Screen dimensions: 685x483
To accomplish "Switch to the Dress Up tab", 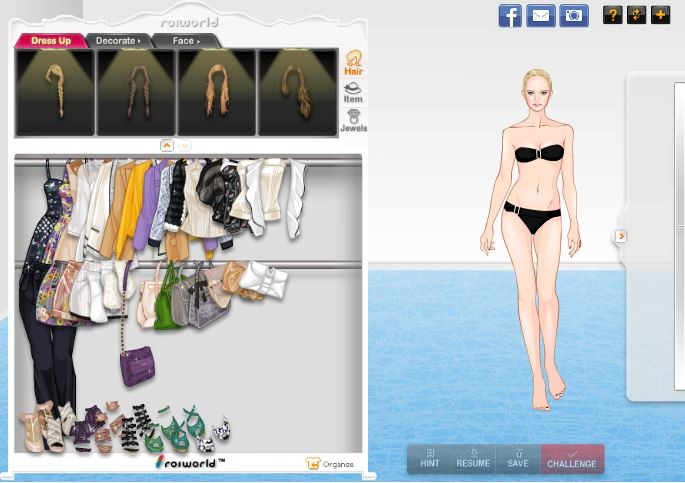I will 49,41.
